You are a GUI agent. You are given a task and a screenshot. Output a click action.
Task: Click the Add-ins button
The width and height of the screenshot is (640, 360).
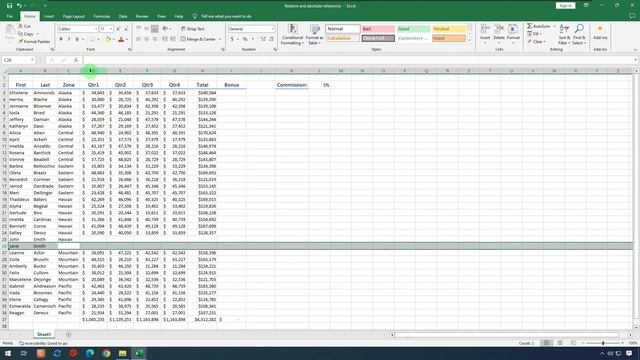point(600,33)
